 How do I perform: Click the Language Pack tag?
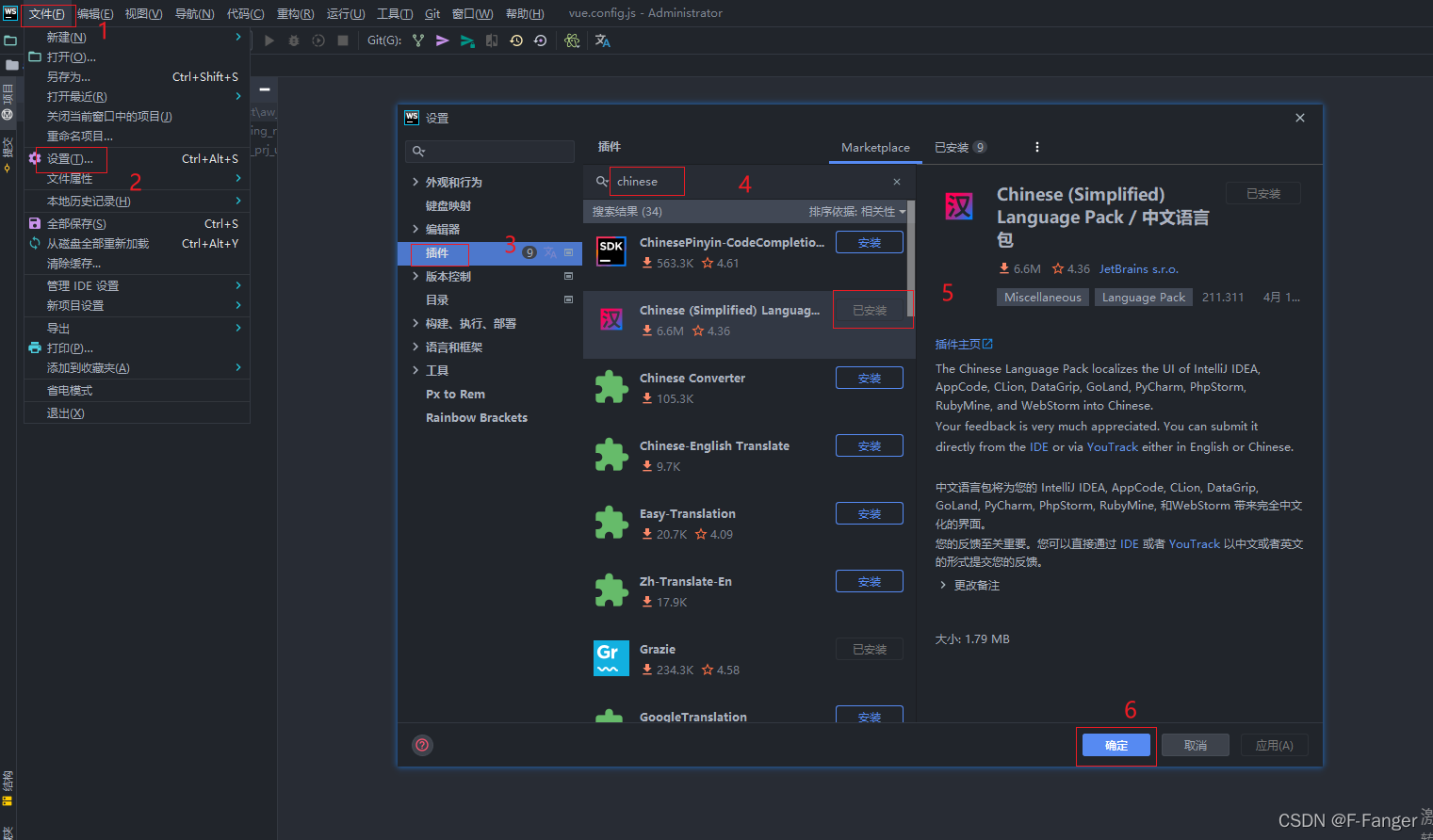pos(1144,297)
